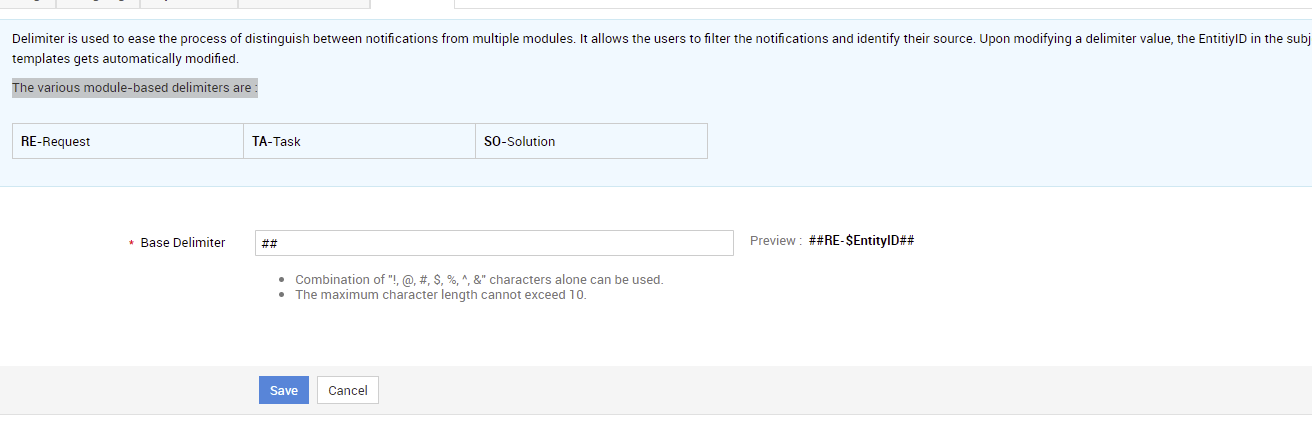Click 'templates gets automatically modified' text line

tap(125, 59)
